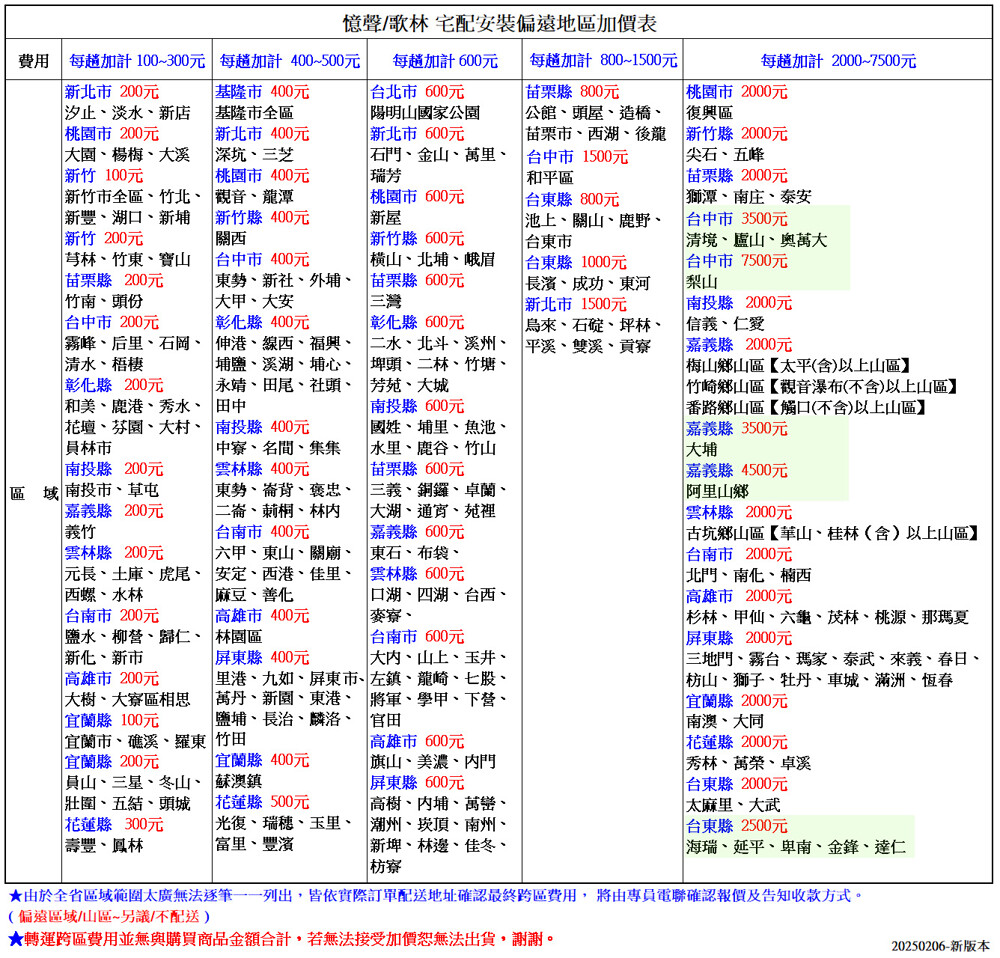The width and height of the screenshot is (1000, 958).
Task: Click the 區域 row label
Action: pyautogui.click(x=33, y=492)
